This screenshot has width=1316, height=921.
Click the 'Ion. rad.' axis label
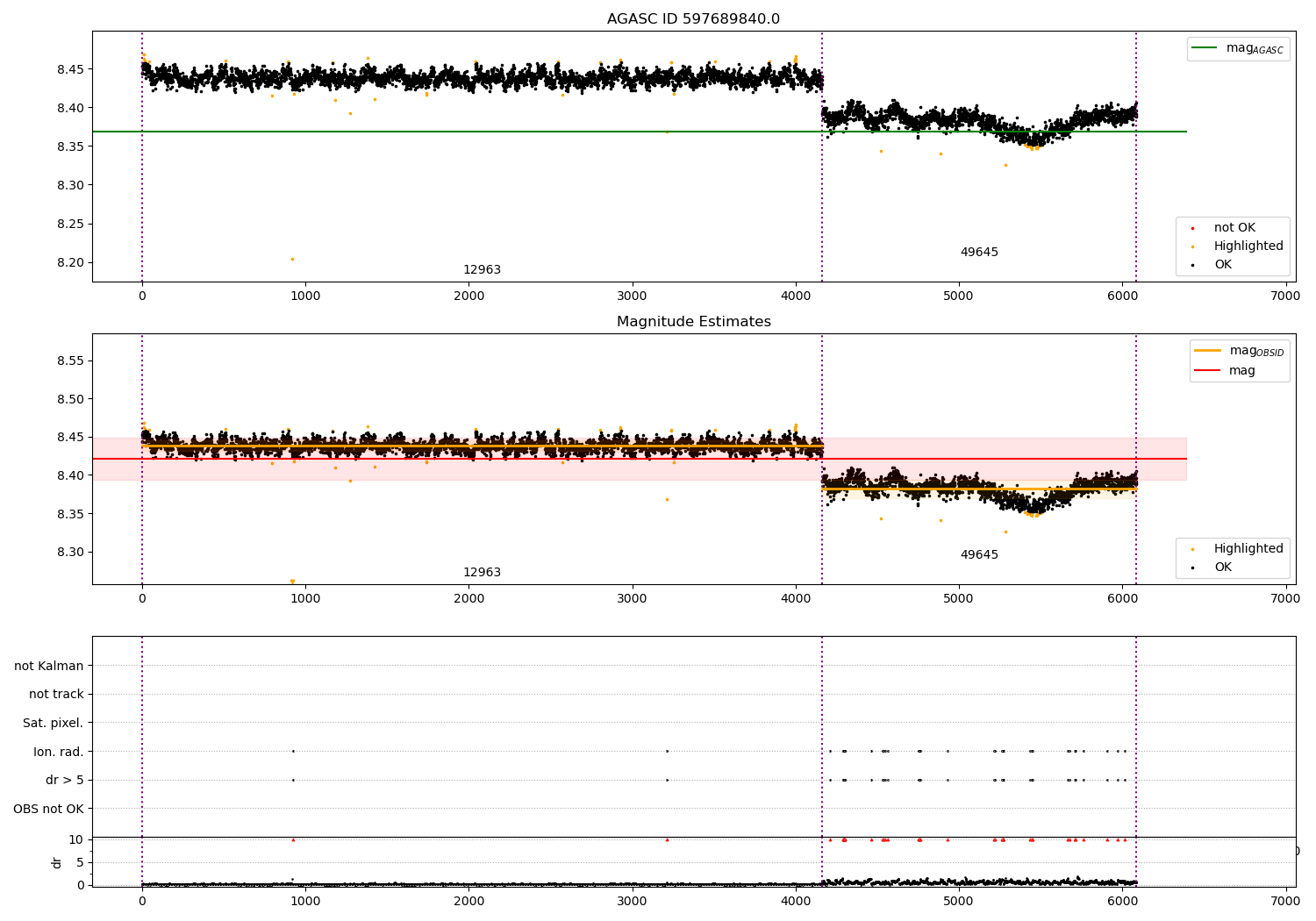point(59,752)
